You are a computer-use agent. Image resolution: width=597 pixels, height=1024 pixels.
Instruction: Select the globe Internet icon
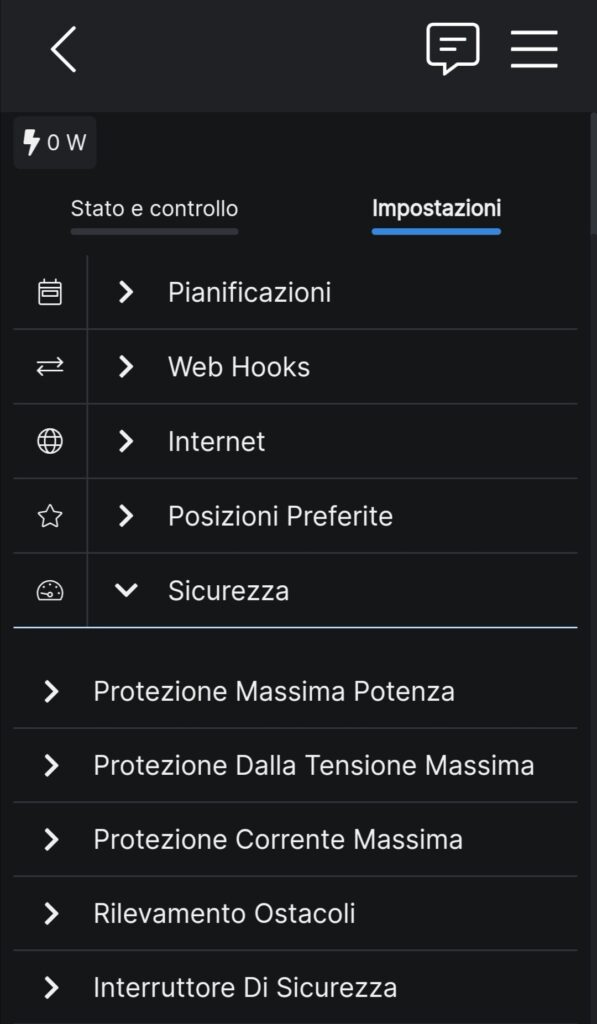(50, 441)
